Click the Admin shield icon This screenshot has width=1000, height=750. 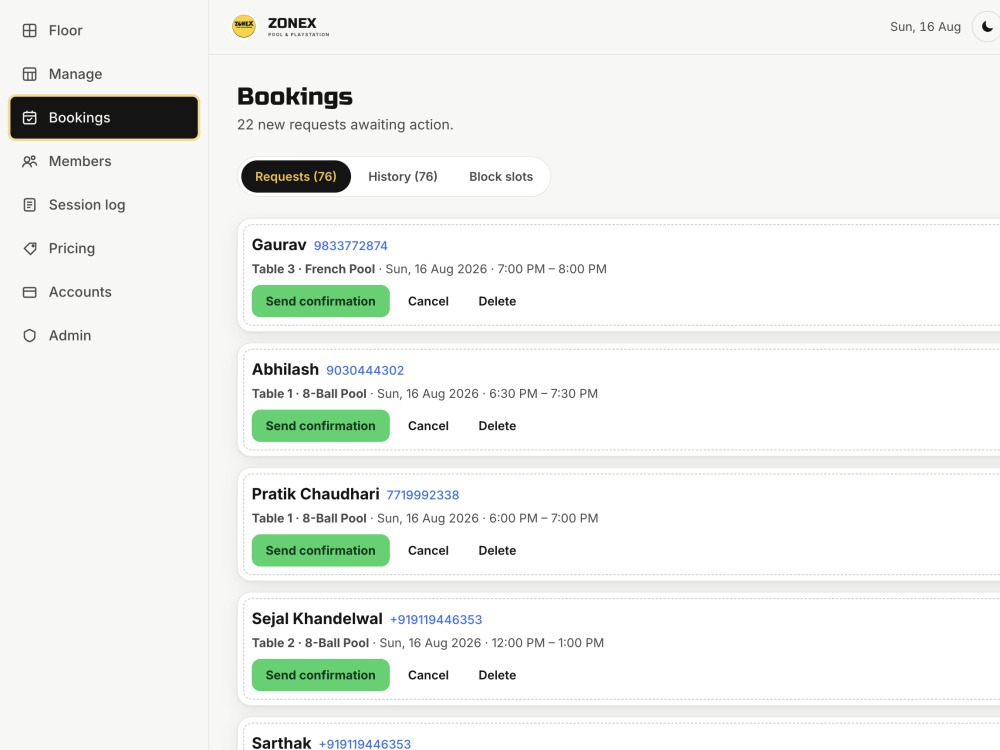[29, 335]
